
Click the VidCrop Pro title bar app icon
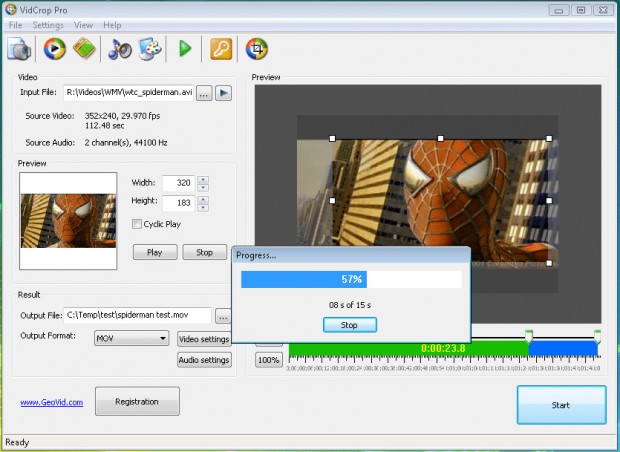click(11, 9)
